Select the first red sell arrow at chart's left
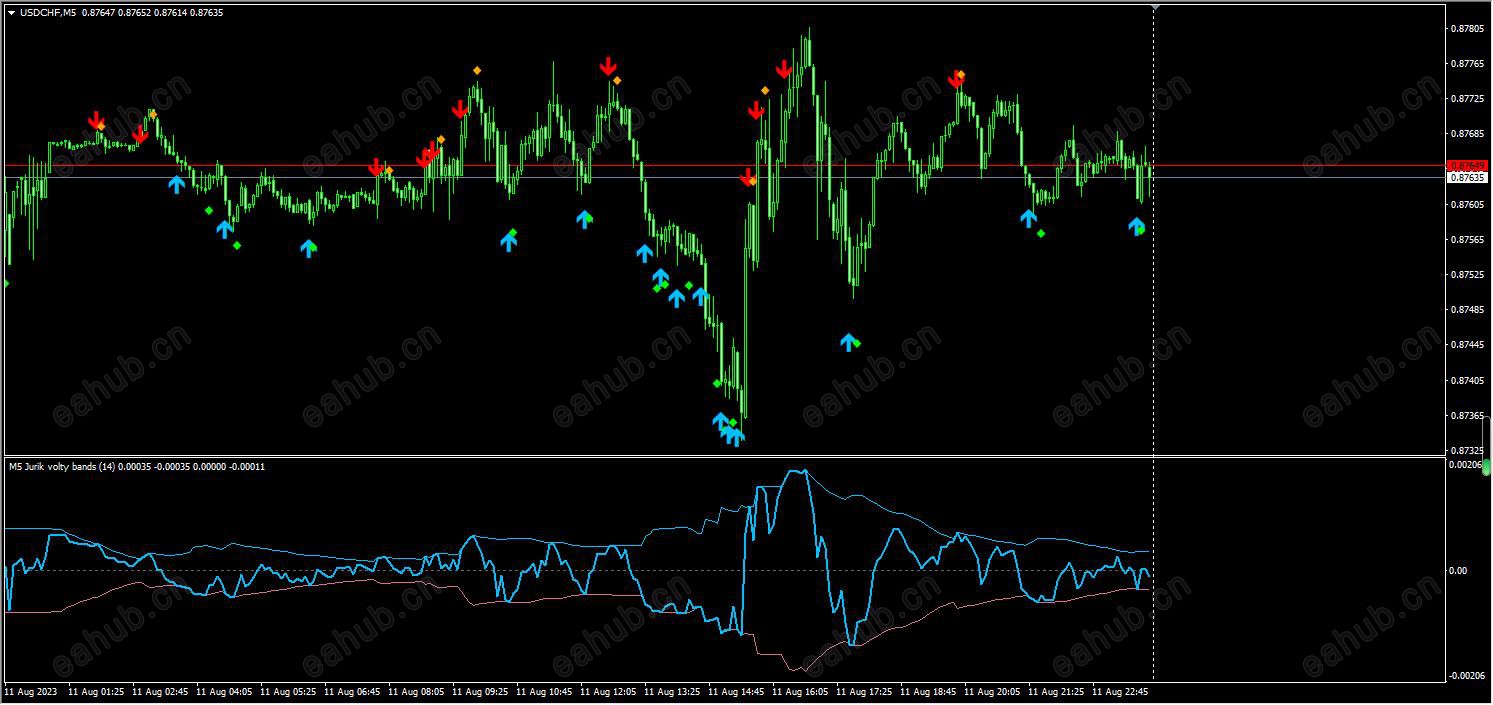Image resolution: width=1493 pixels, height=705 pixels. click(x=95, y=120)
